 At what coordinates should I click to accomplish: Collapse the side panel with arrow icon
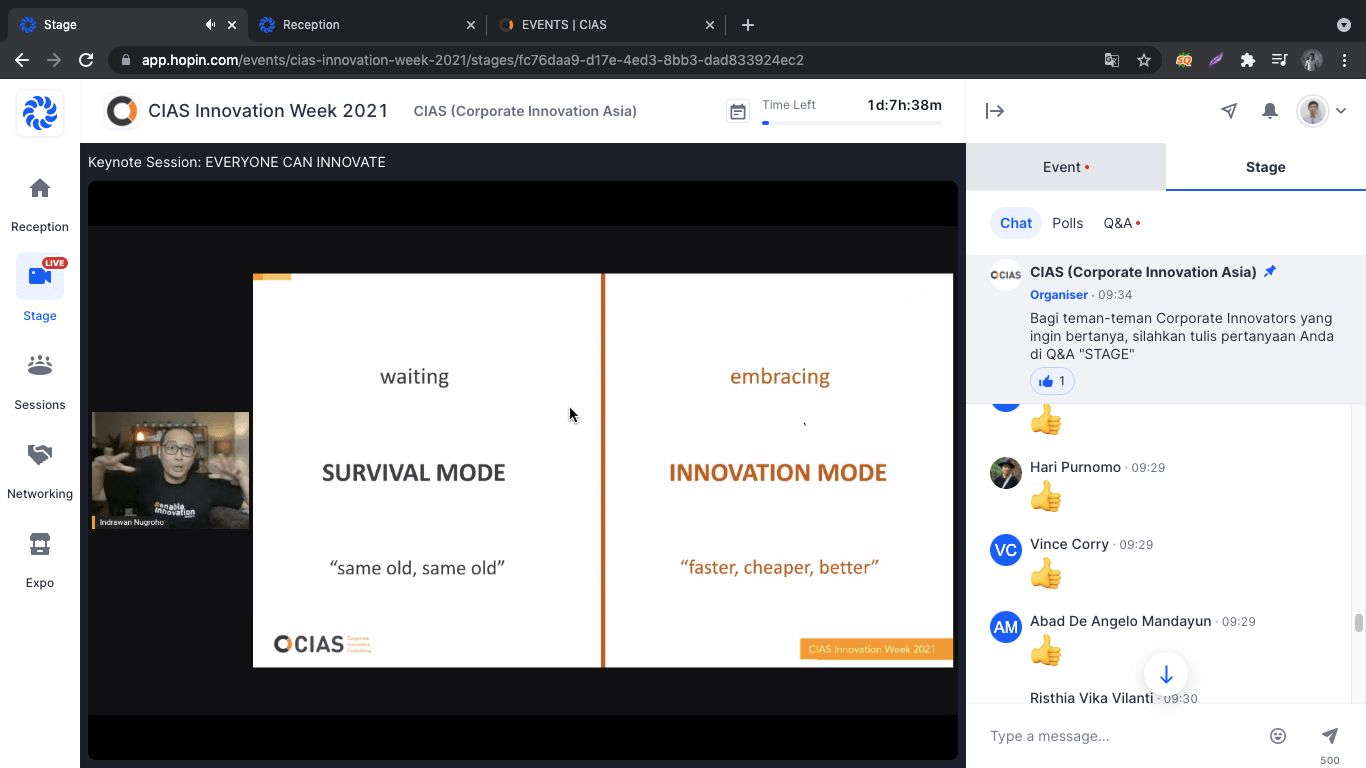click(995, 111)
